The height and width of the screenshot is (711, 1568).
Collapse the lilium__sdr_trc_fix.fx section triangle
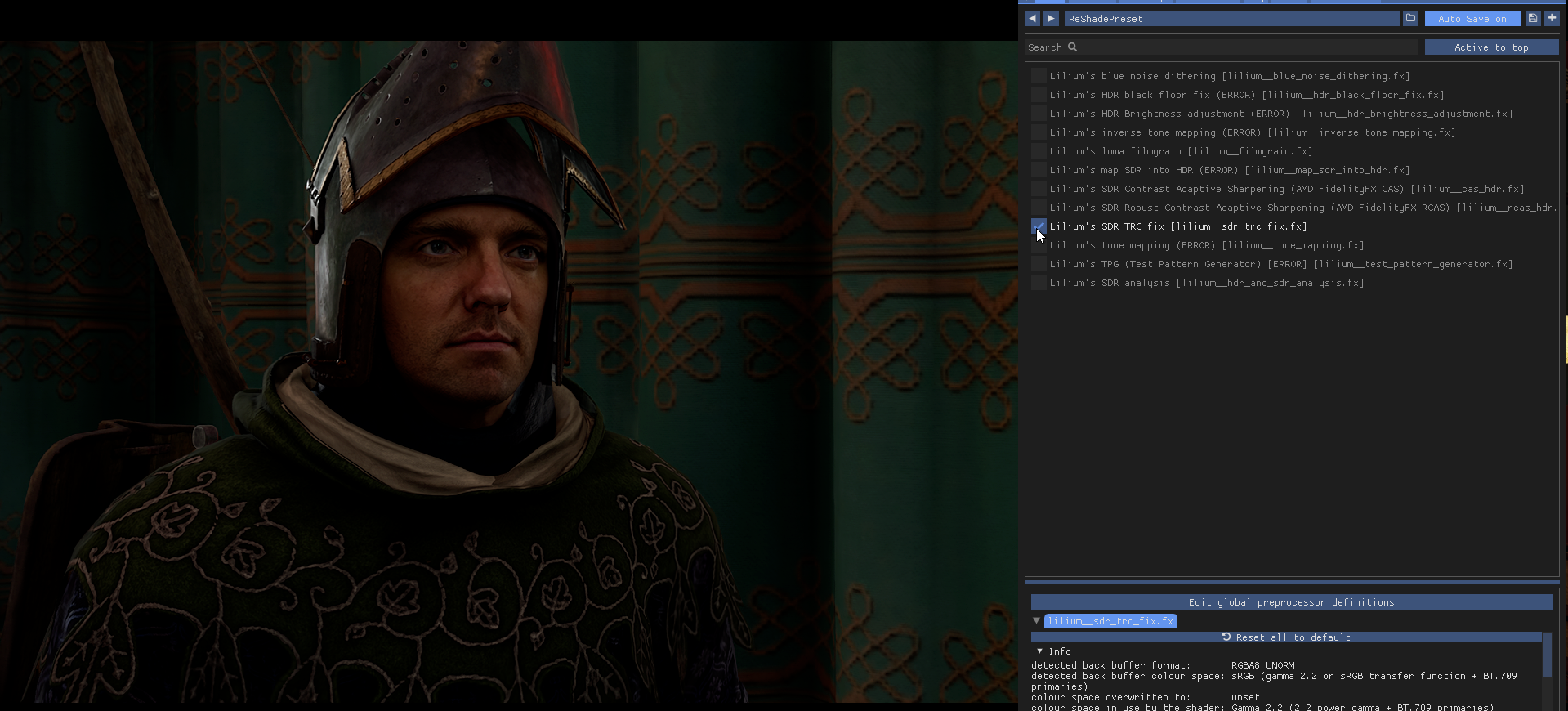click(1036, 621)
